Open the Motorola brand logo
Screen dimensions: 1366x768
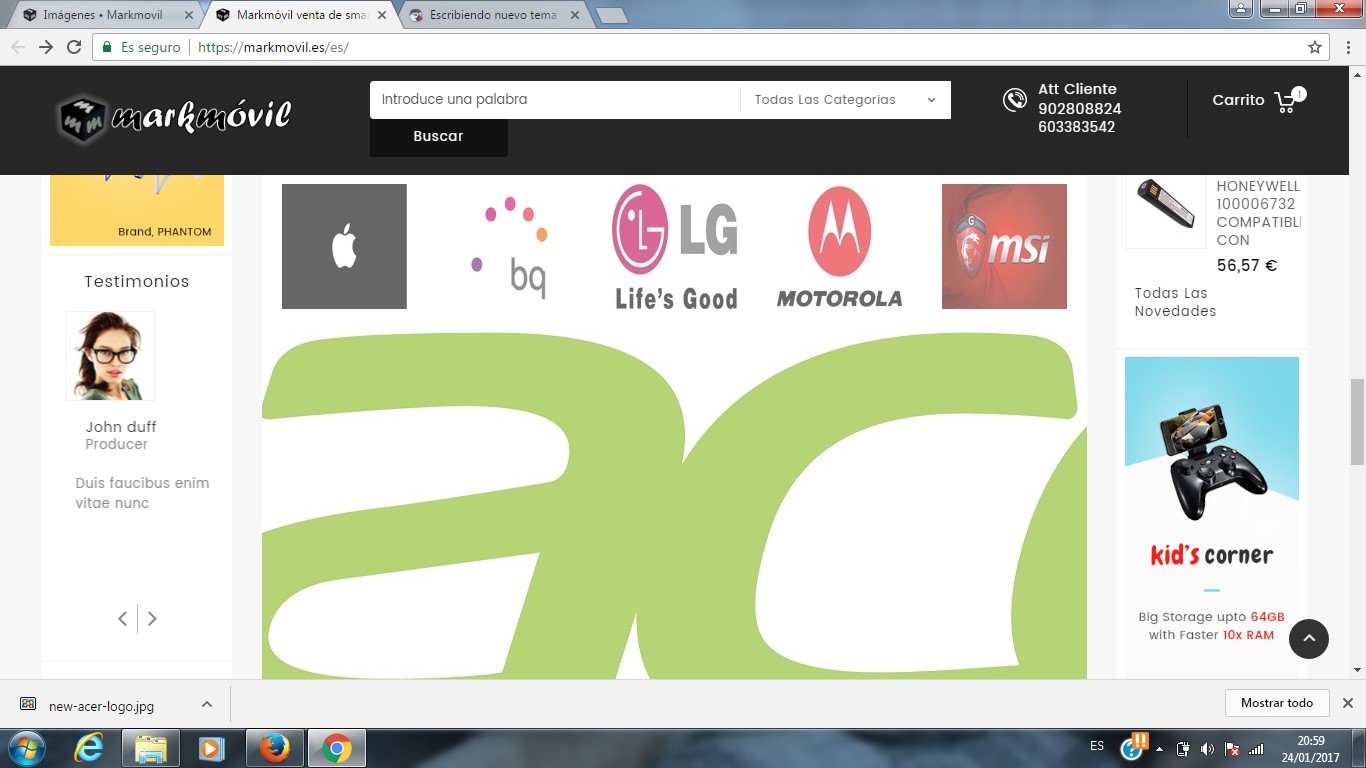[839, 246]
